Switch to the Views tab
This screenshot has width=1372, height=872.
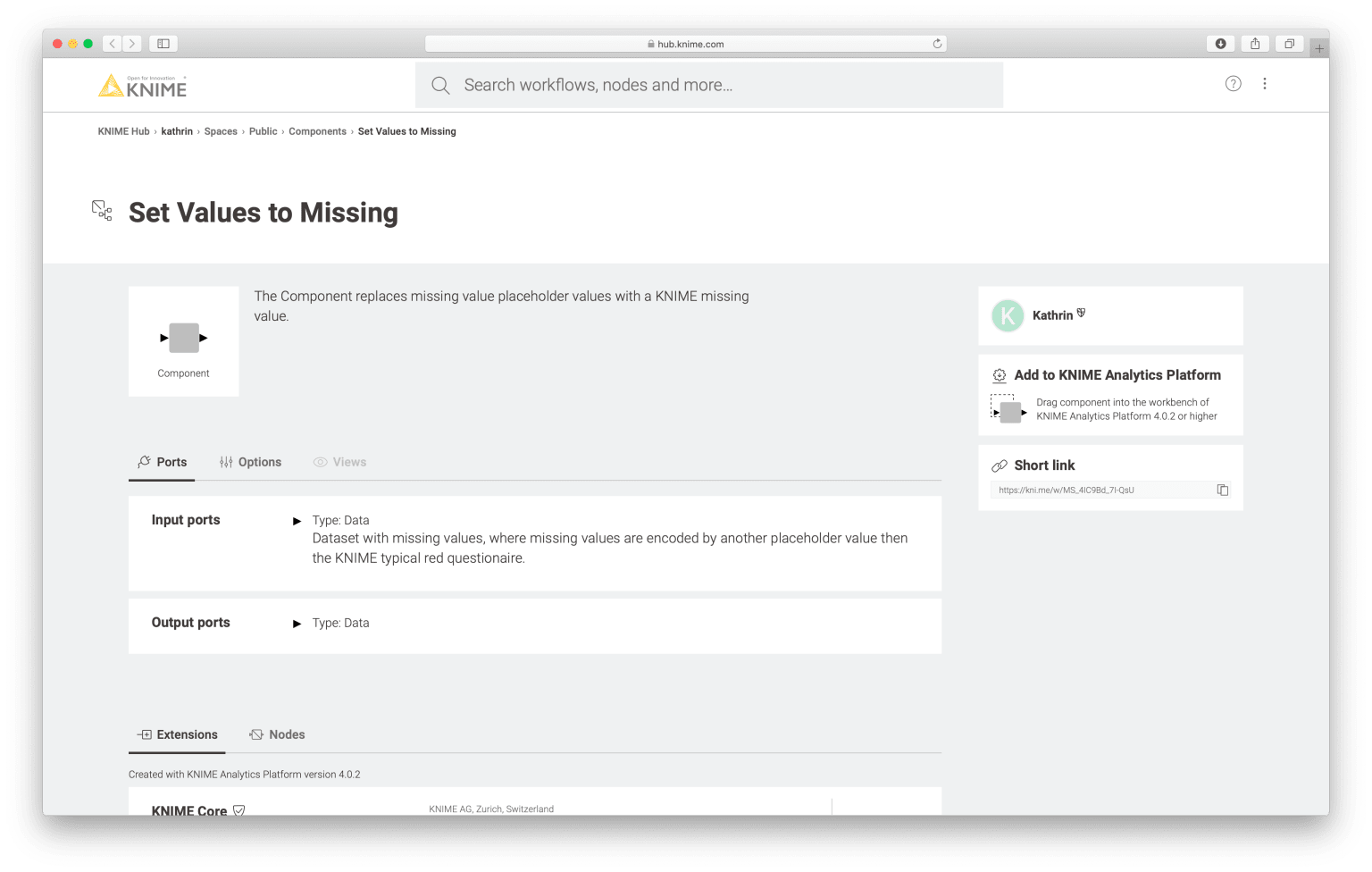tap(339, 462)
